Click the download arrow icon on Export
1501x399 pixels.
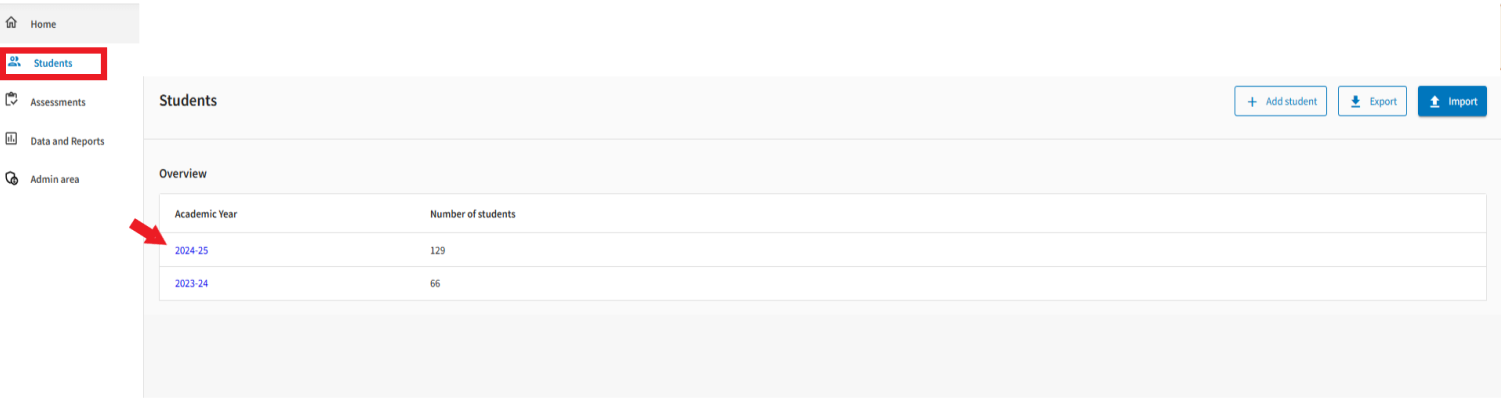(x=1356, y=101)
